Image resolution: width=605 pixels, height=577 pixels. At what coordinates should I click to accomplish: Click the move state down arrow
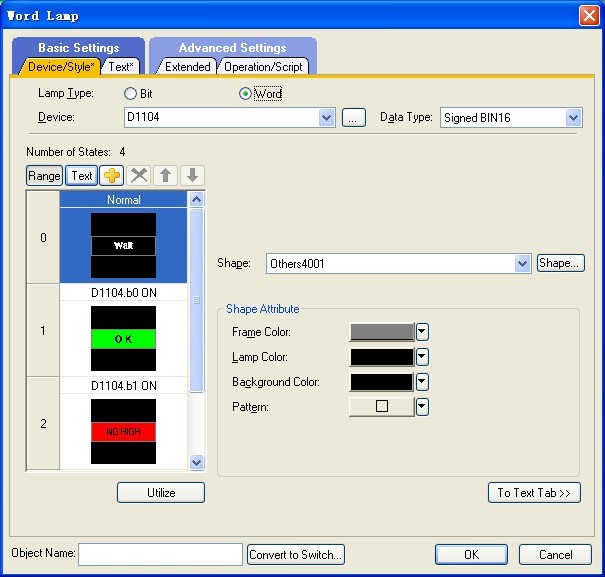coord(192,176)
